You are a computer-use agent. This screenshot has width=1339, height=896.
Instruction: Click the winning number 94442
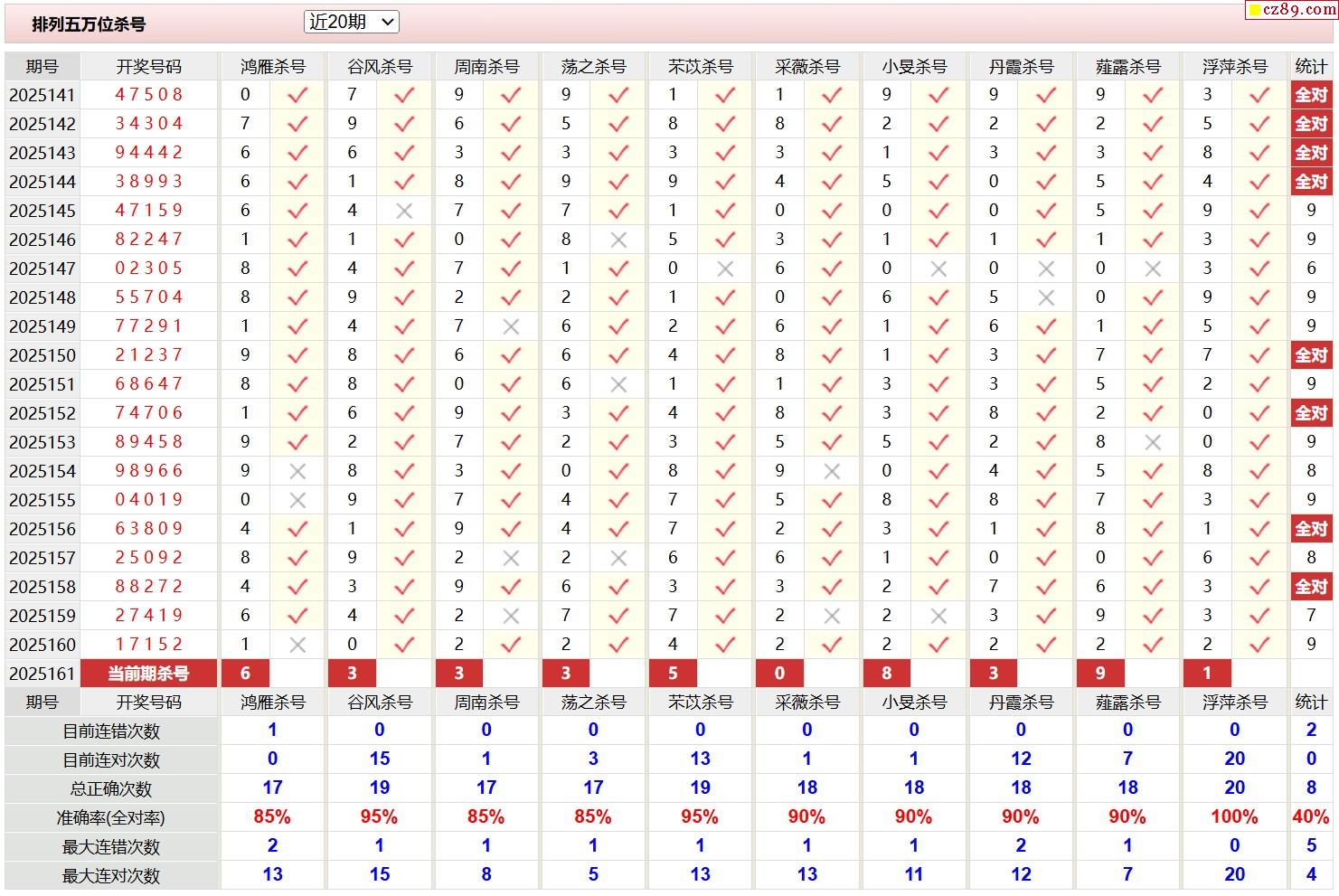pos(149,152)
